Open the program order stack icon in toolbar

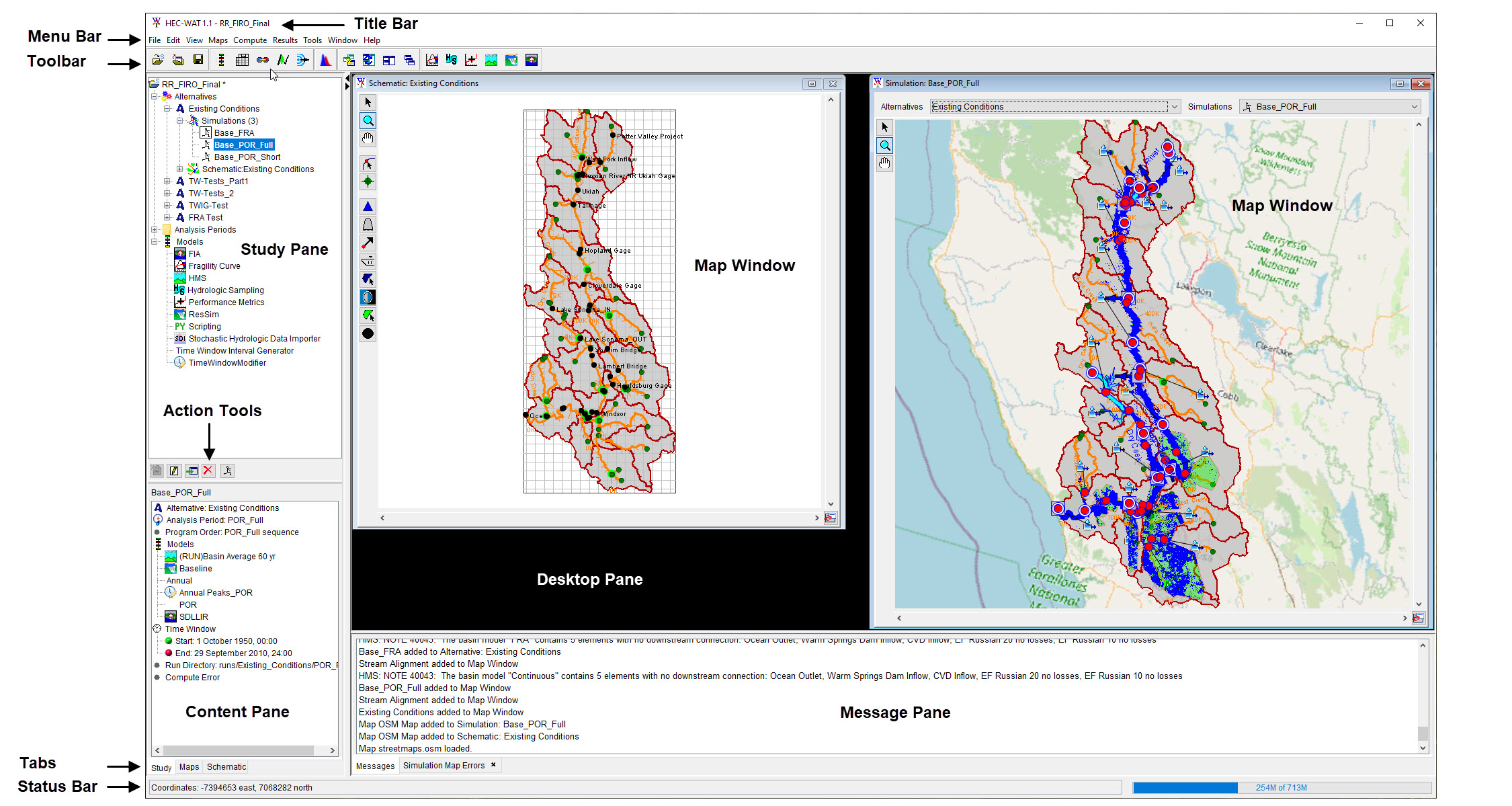point(221,61)
